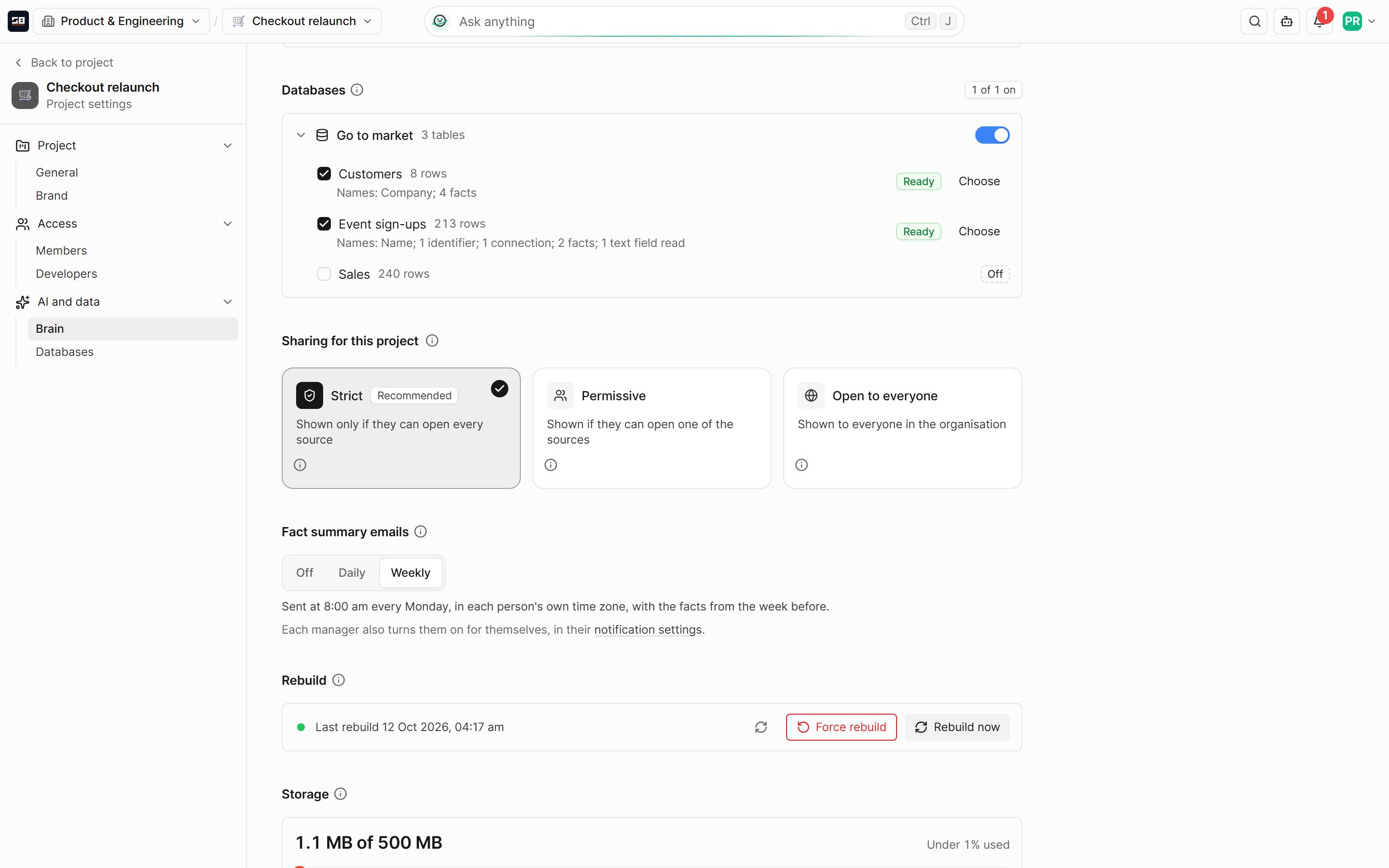
Task: Uncheck the Customers table checkbox
Action: [x=324, y=174]
